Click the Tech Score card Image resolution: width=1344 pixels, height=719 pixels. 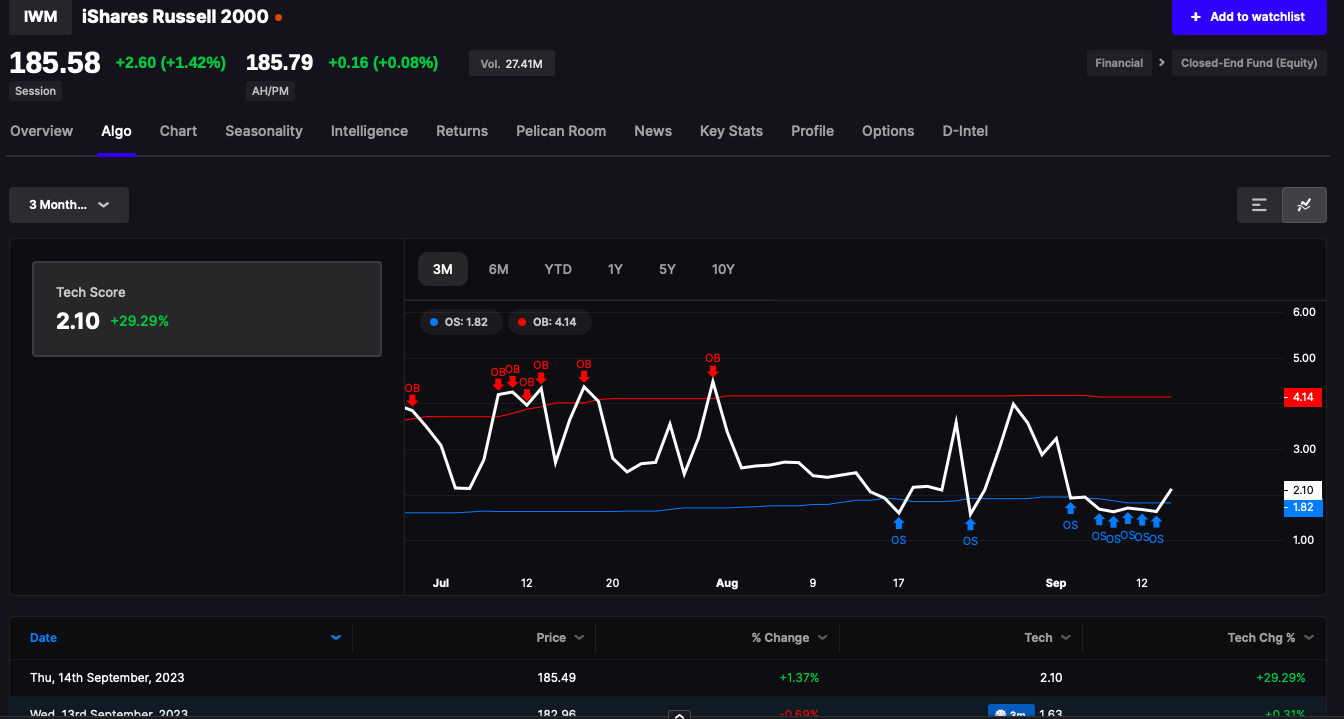pyautogui.click(x=207, y=309)
